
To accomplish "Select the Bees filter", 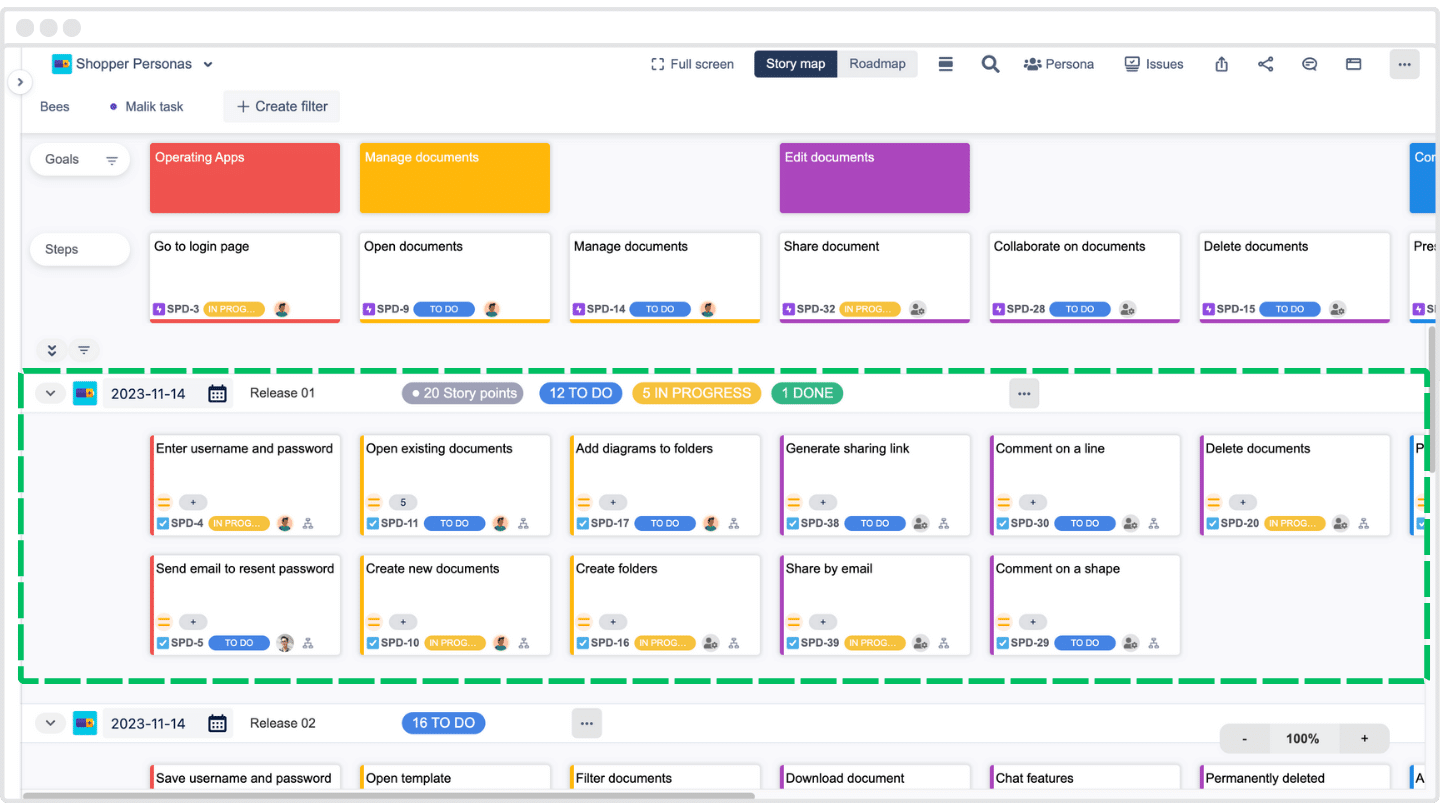I will point(55,106).
